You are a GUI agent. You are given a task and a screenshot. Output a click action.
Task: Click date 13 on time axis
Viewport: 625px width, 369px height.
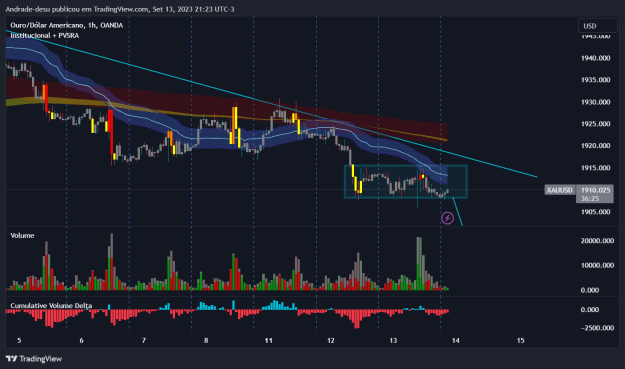tap(393, 341)
